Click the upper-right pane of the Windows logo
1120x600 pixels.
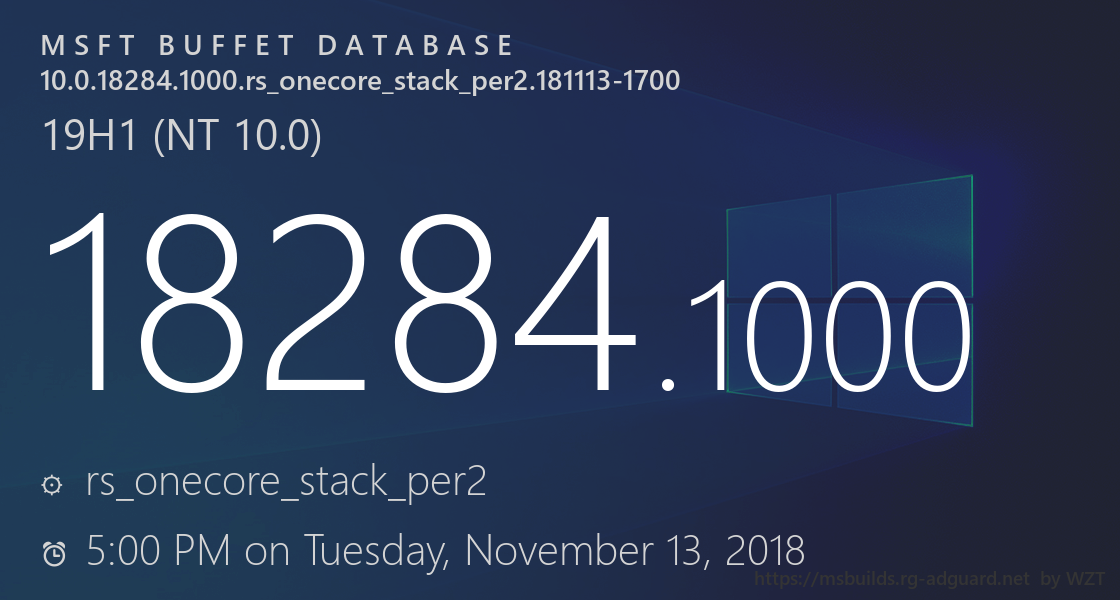click(905, 236)
